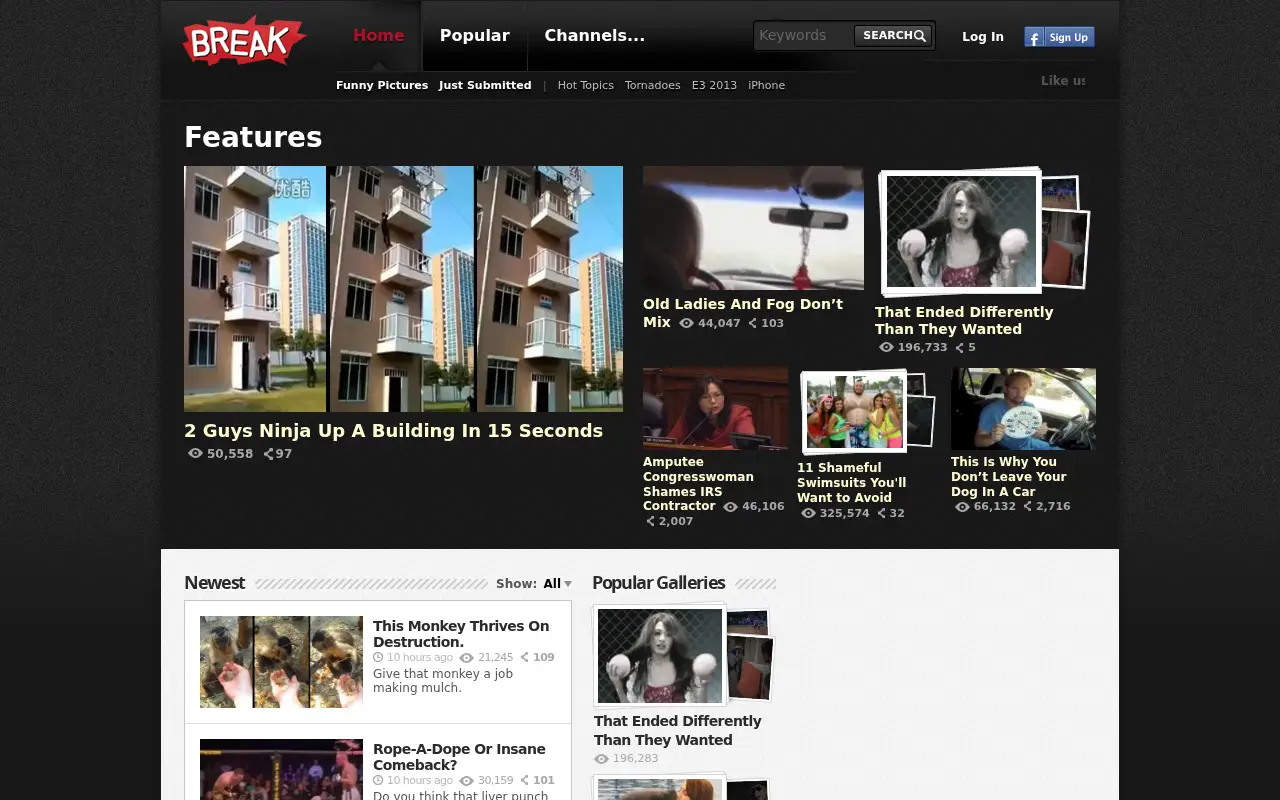Open Old Ladies And Fog video thumbnail
This screenshot has height=800, width=1280.
pyautogui.click(x=753, y=228)
